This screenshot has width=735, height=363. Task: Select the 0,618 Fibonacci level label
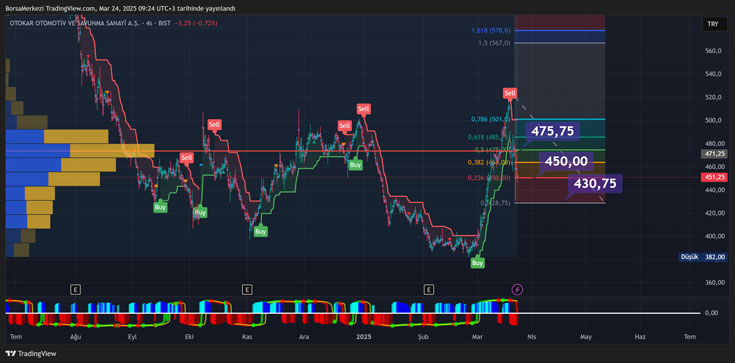tap(489, 137)
